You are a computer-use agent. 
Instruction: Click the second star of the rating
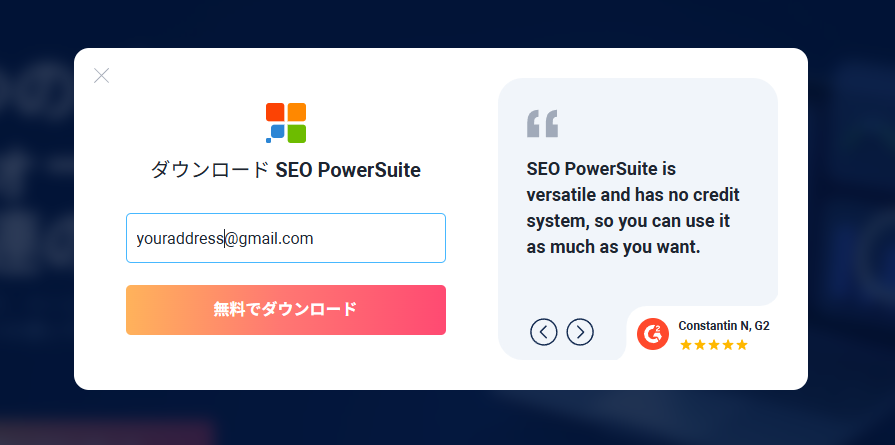click(x=700, y=345)
